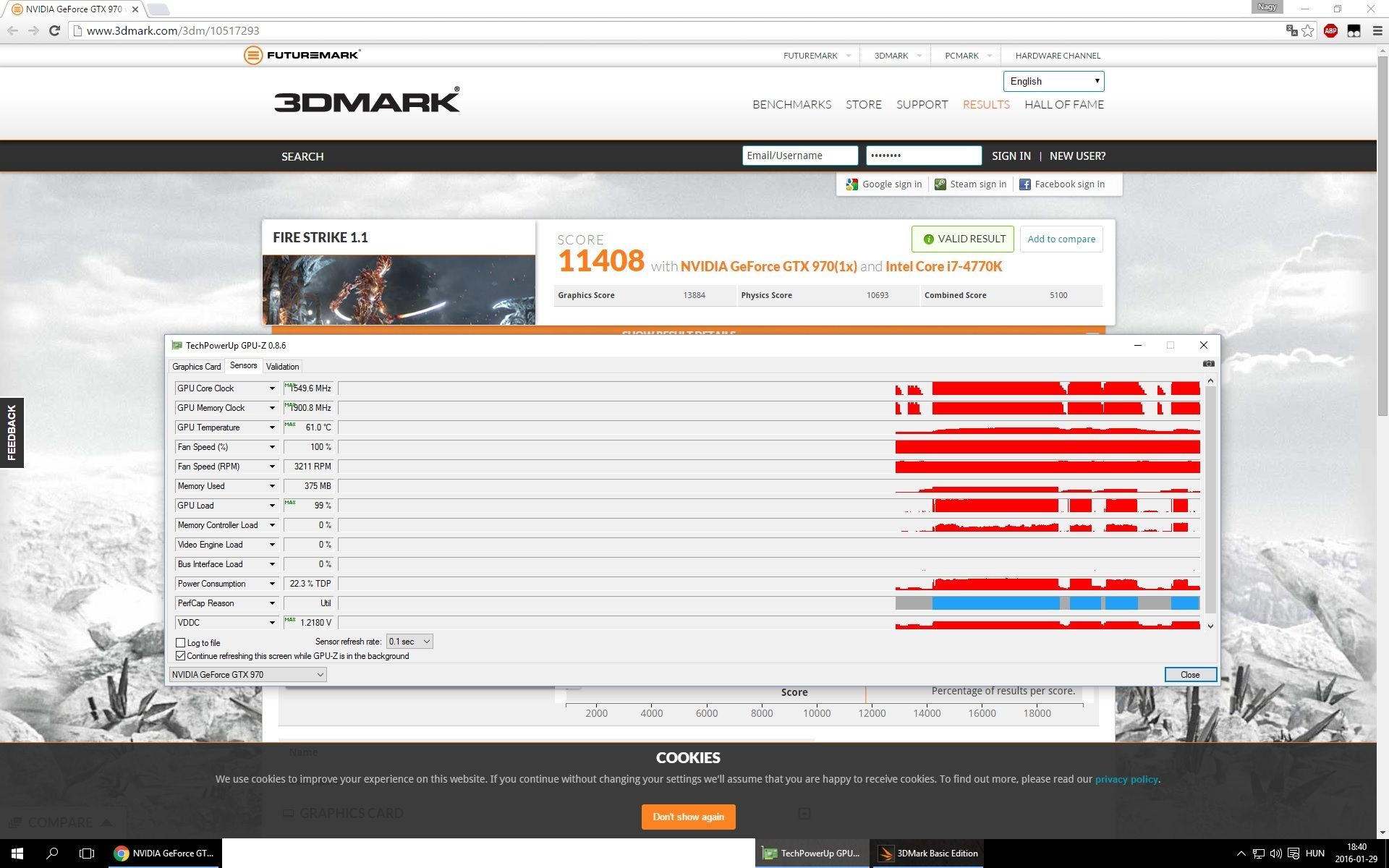1389x868 pixels.
Task: Click the volume icon in system tray
Action: point(1275,854)
